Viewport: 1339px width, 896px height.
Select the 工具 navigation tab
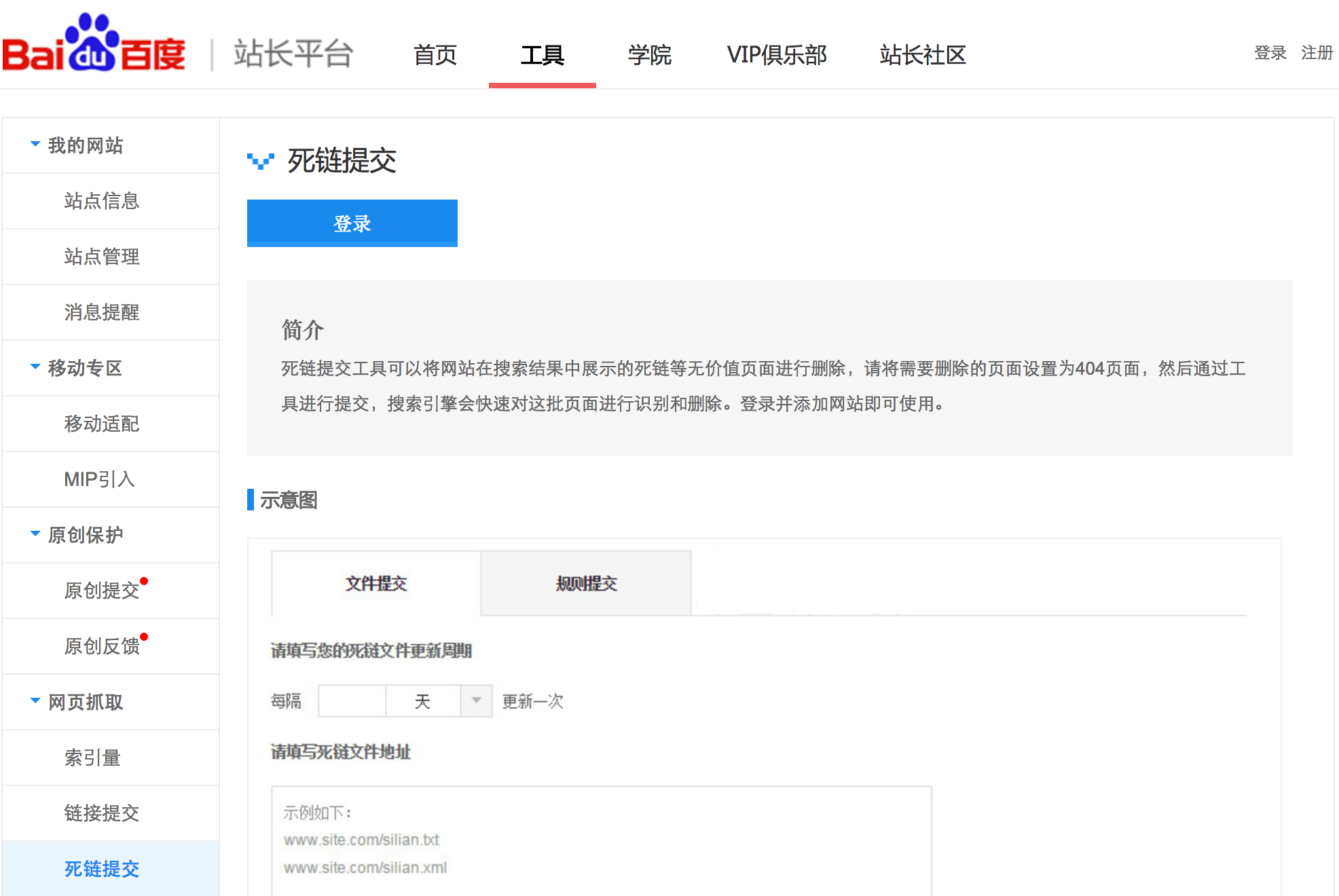click(x=543, y=55)
